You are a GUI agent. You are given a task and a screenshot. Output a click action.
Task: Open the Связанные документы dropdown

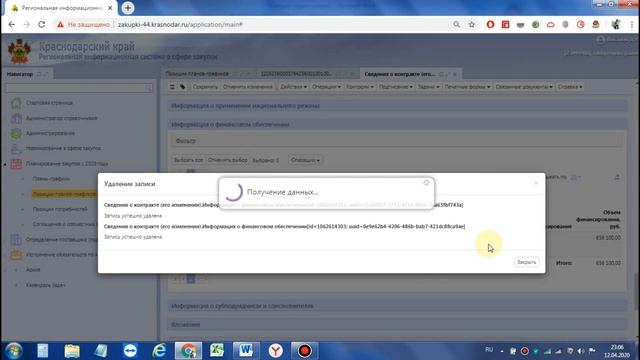[x=524, y=87]
